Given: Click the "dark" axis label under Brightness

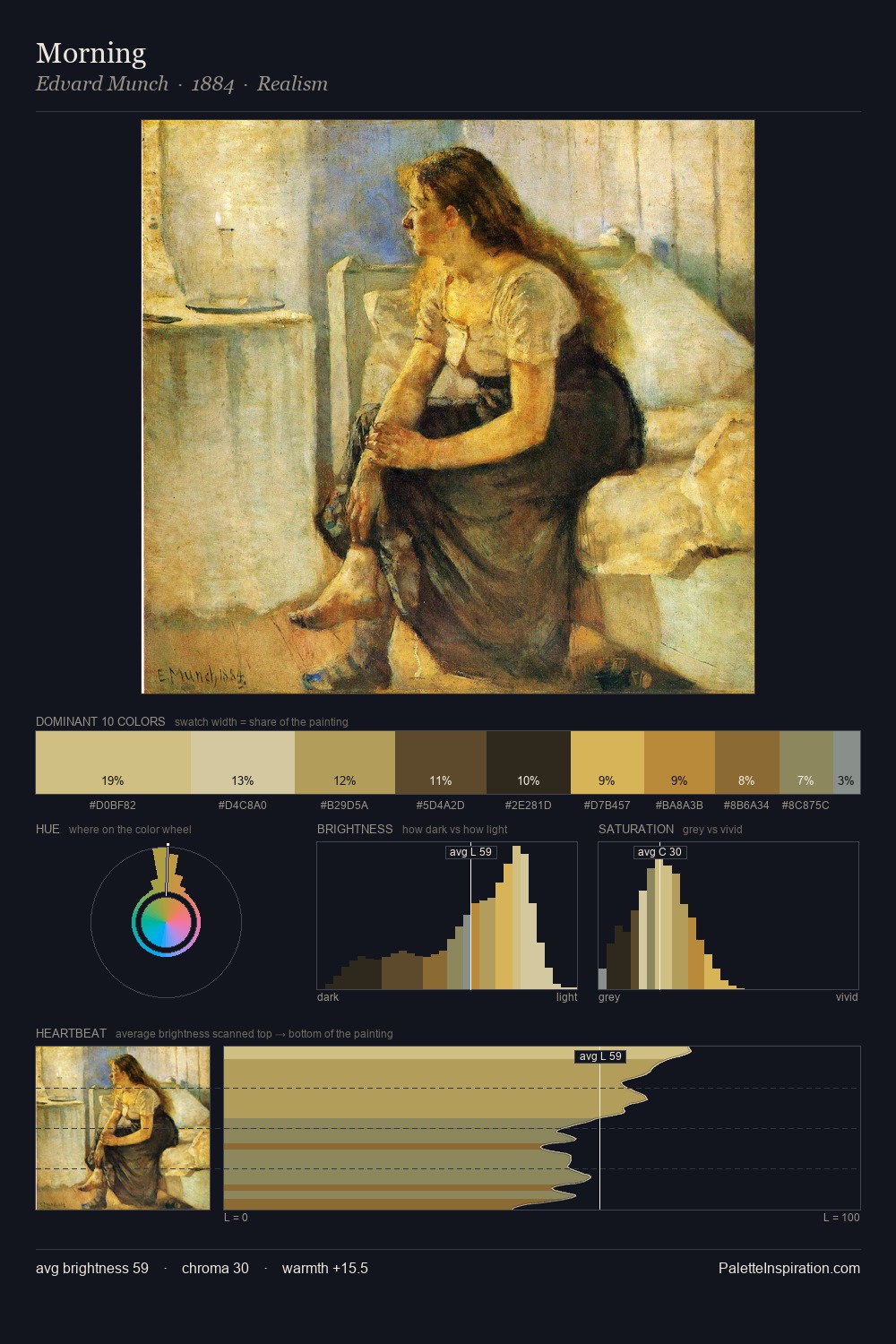Looking at the screenshot, I should tap(328, 997).
